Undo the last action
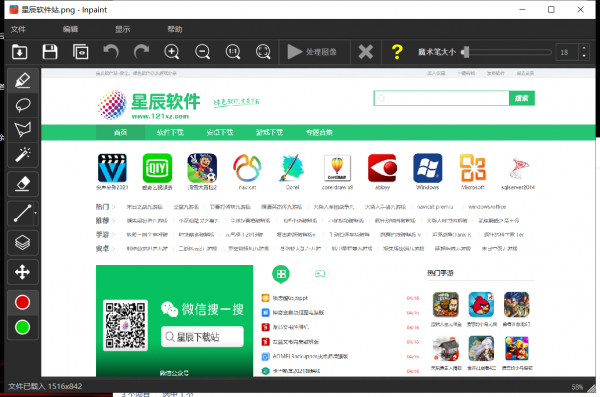Image resolution: width=600 pixels, height=397 pixels. click(111, 52)
